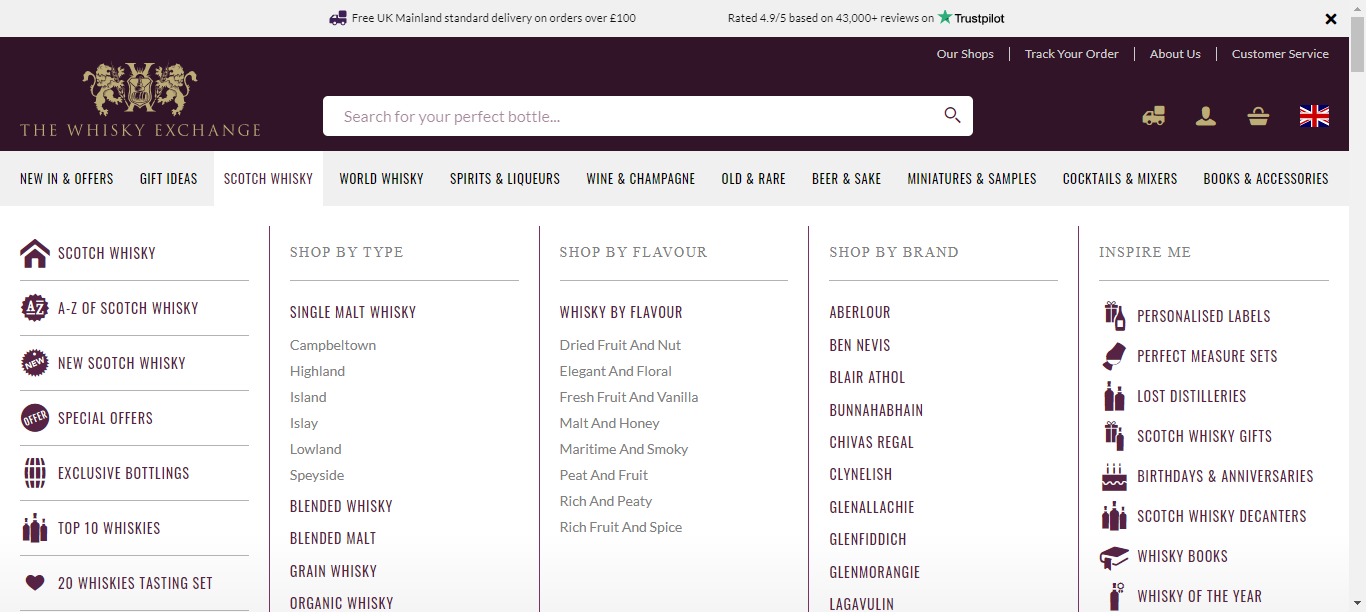Viewport: 1366px width, 612px height.
Task: Open the Beer & Sake menu
Action: [x=847, y=179]
